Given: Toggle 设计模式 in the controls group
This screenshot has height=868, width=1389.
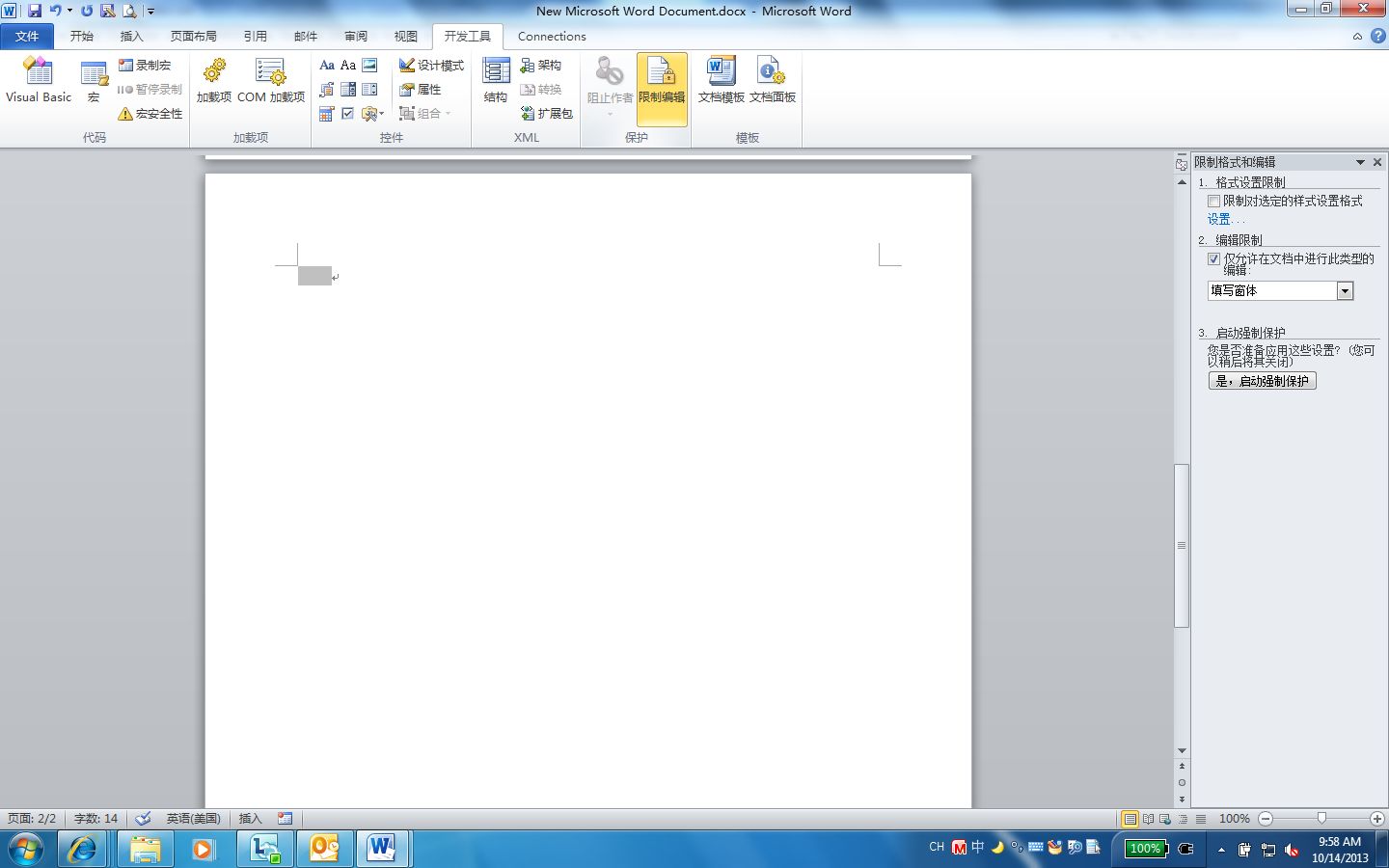Looking at the screenshot, I should click(x=431, y=65).
